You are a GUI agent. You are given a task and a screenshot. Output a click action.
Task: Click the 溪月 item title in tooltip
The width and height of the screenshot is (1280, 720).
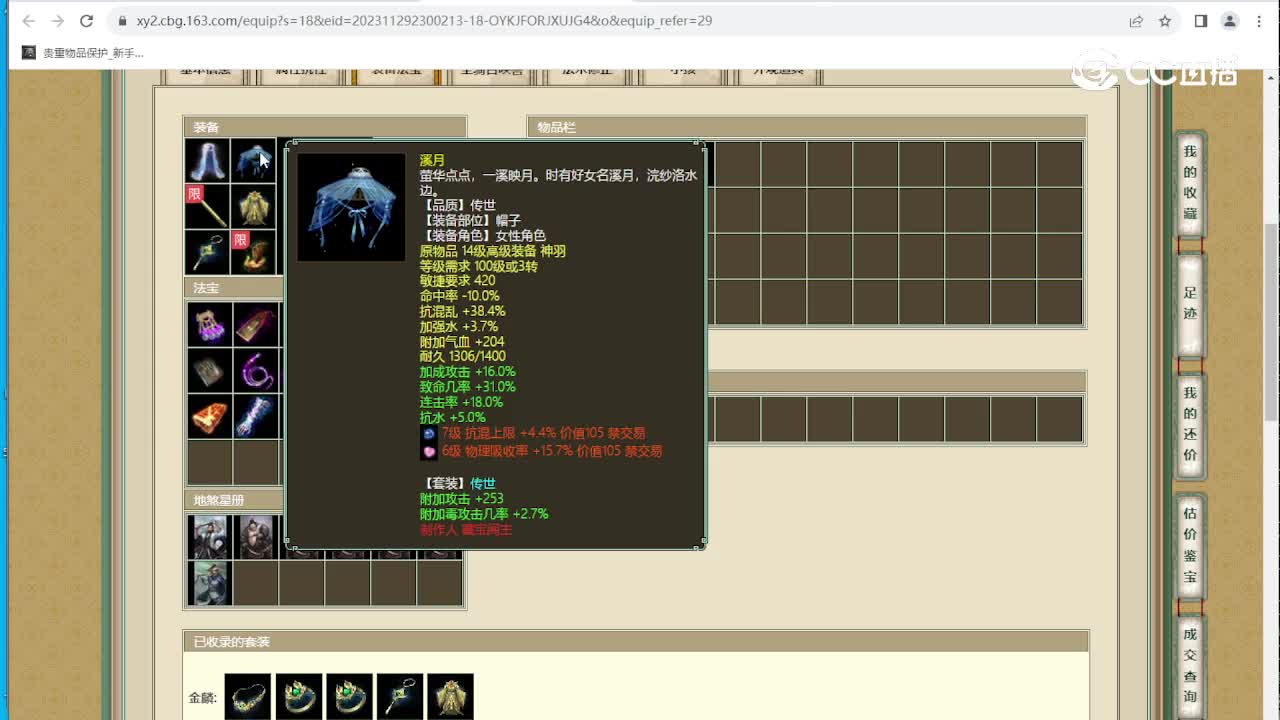point(432,160)
